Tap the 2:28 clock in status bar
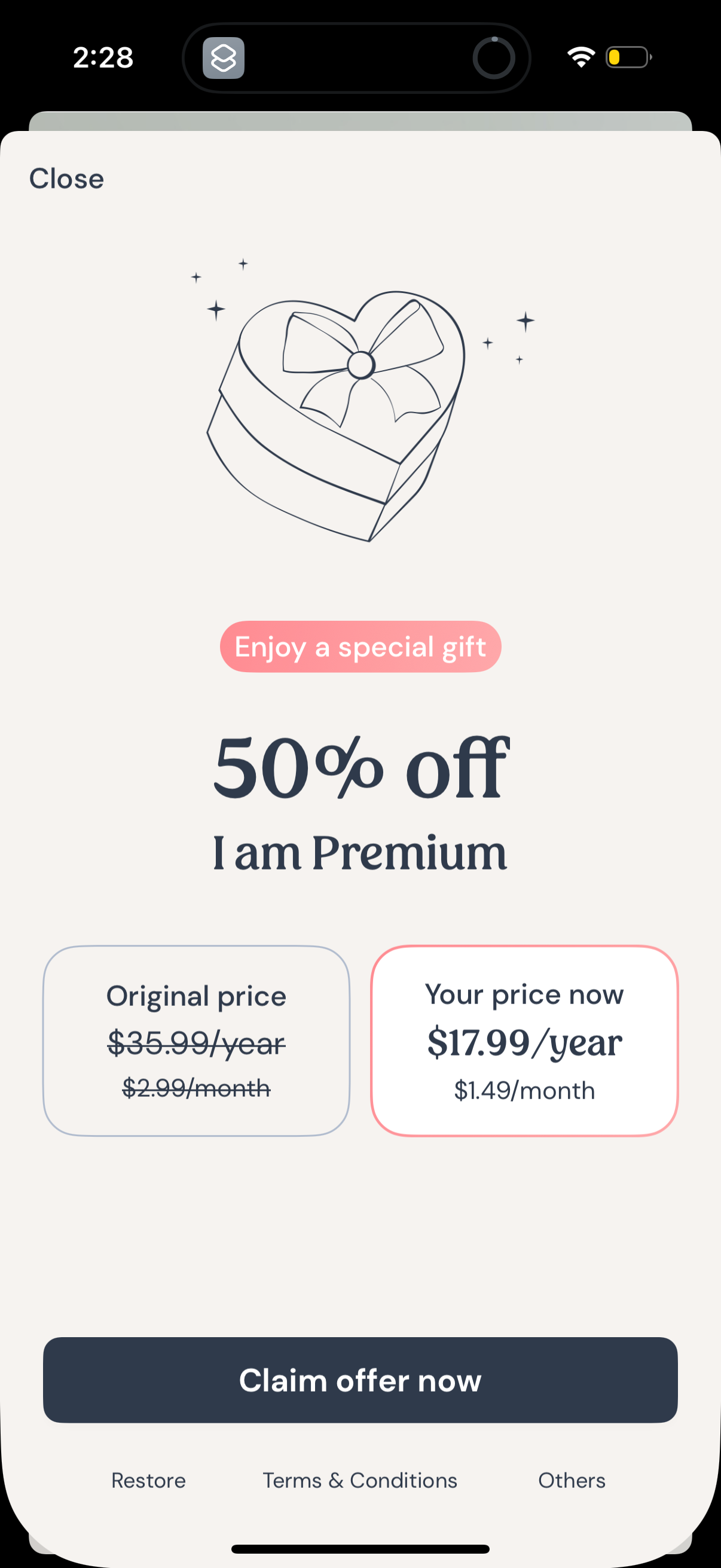721x1568 pixels. (x=103, y=58)
